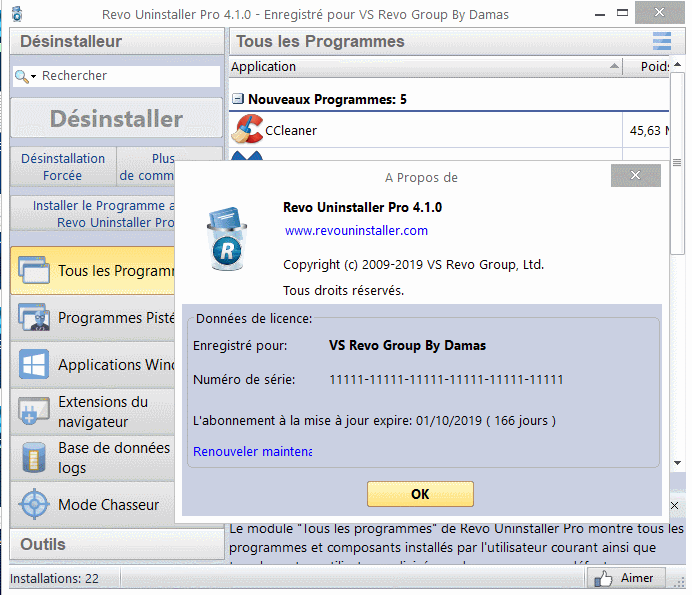Select Tous les Programmes sidebar item
The height and width of the screenshot is (595, 692).
(93, 271)
